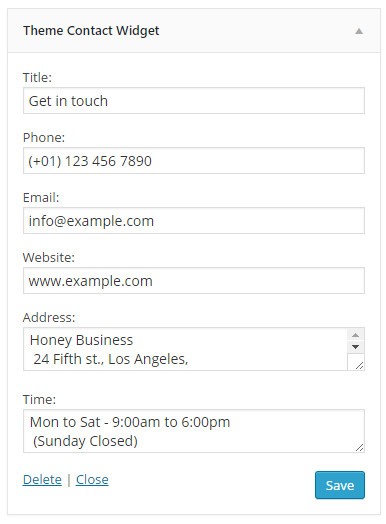Click the Address textarea resize grip

[359, 366]
